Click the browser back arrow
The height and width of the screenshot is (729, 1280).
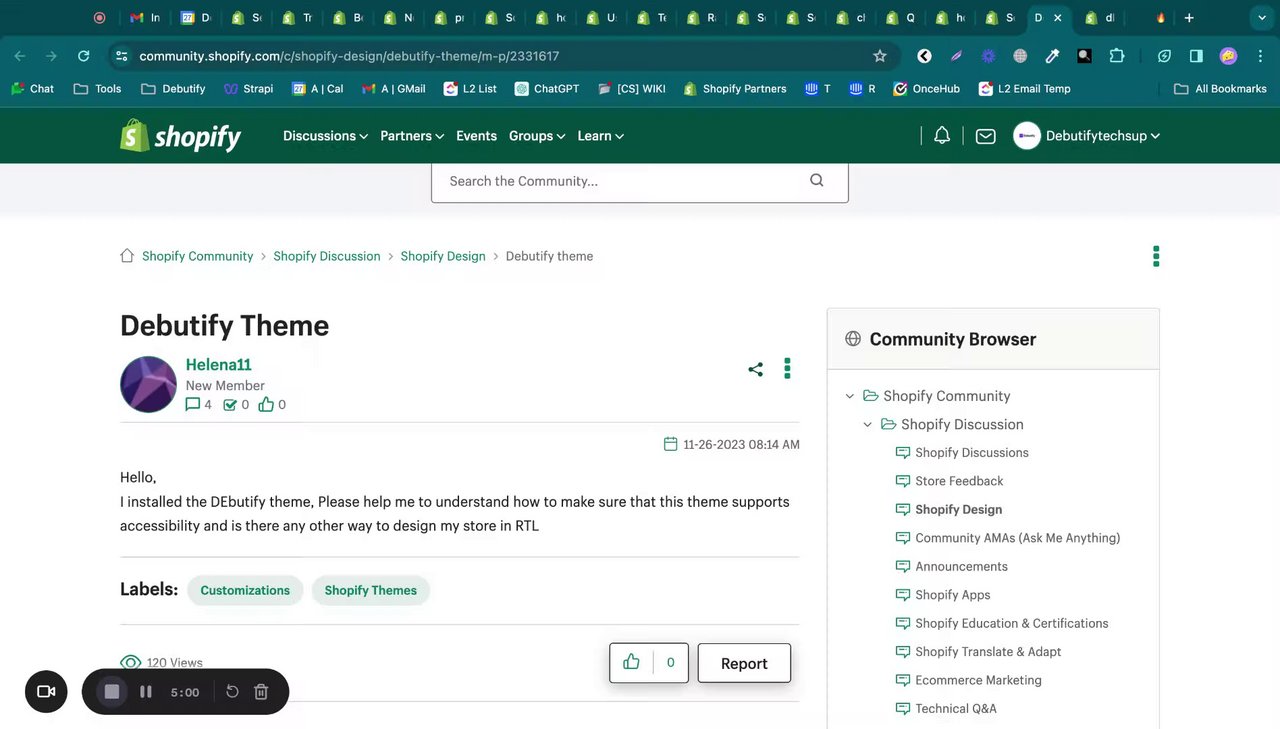pyautogui.click(x=20, y=56)
